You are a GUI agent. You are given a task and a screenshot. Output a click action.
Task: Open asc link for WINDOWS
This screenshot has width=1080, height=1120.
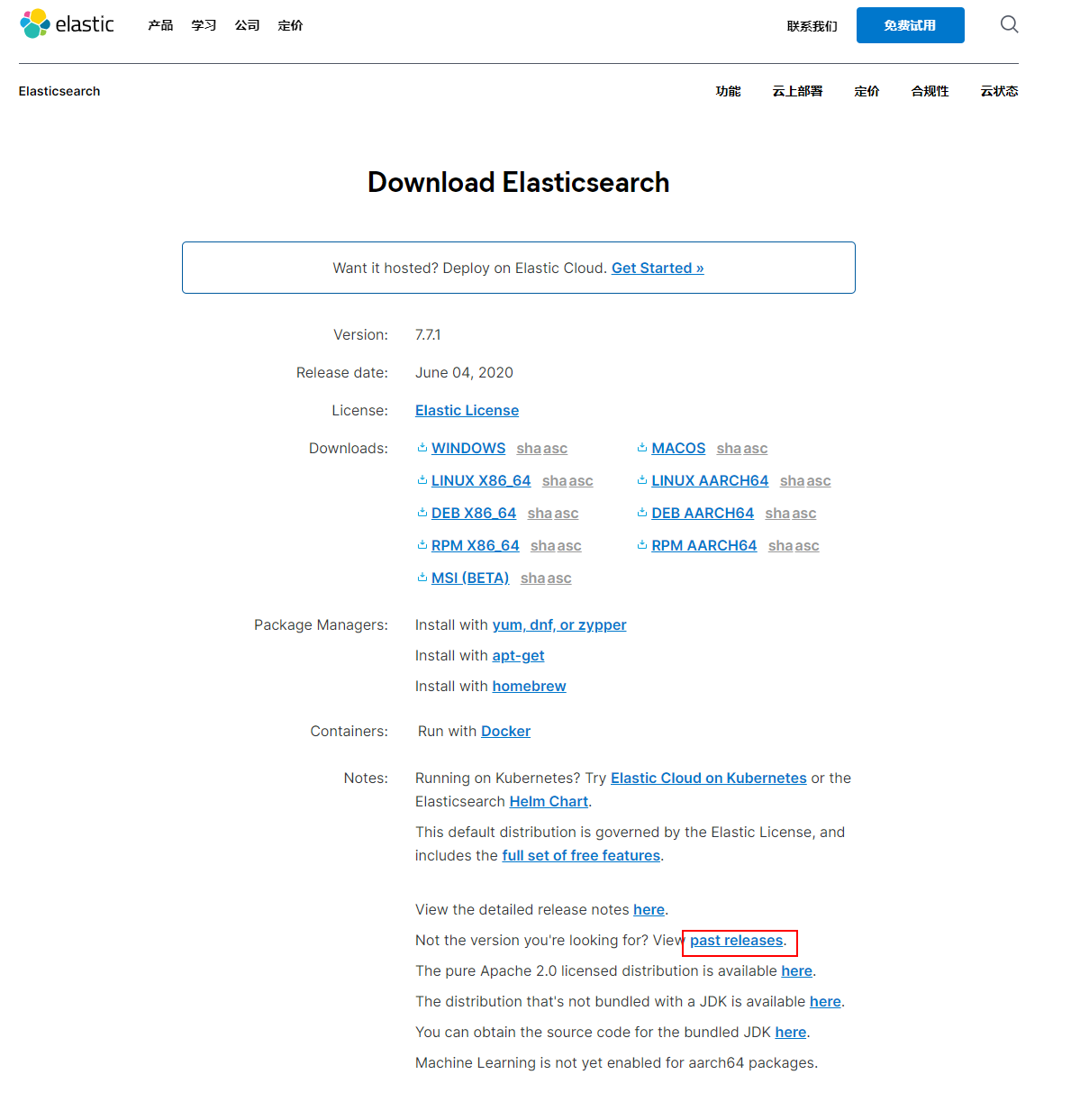pyautogui.click(x=555, y=448)
